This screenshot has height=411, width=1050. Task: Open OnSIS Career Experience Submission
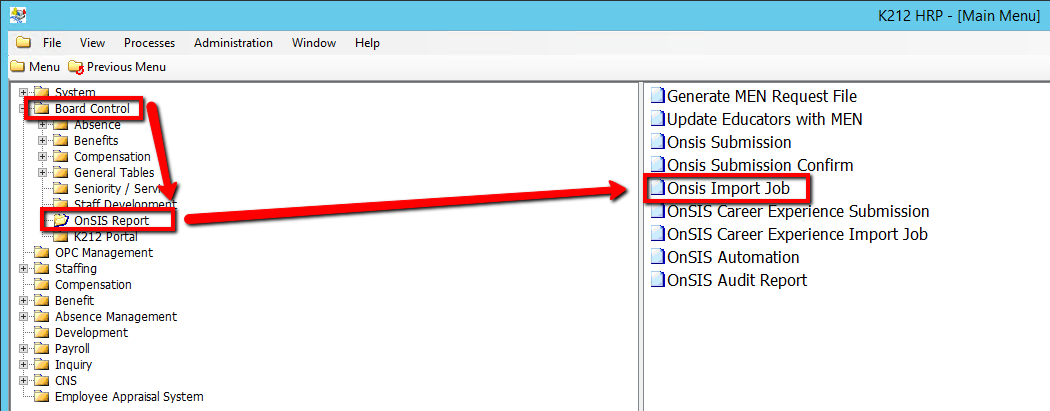pos(797,212)
